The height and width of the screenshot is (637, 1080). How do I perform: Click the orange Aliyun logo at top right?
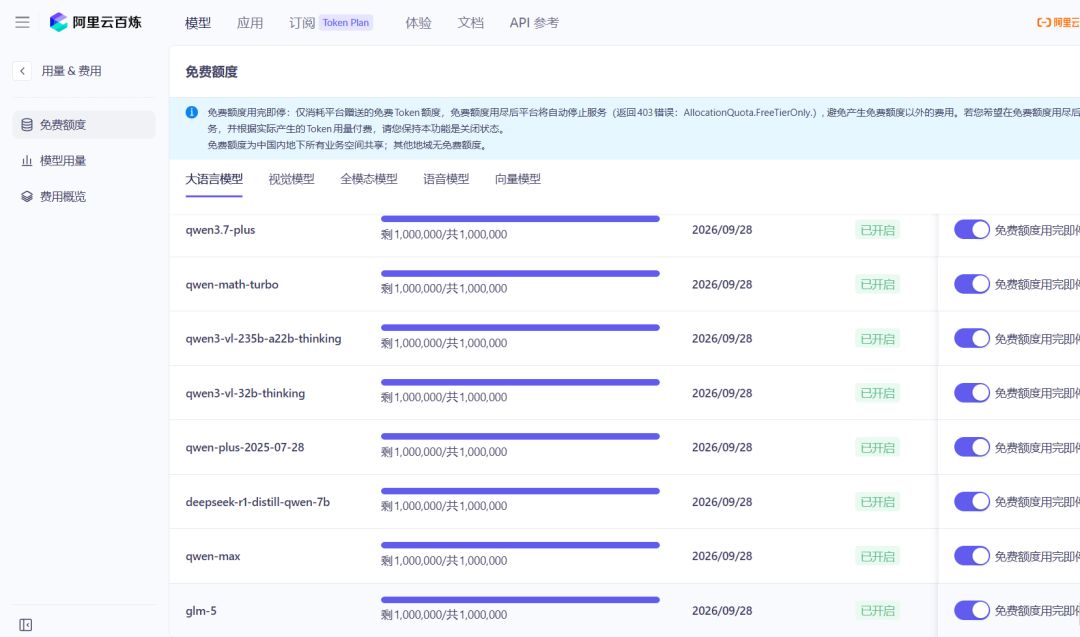tap(1058, 23)
